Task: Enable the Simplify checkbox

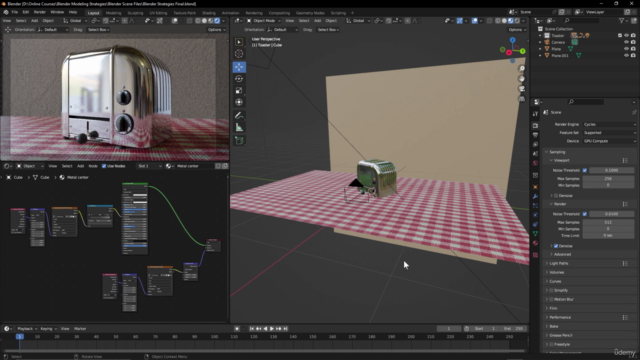Action: pos(551,290)
